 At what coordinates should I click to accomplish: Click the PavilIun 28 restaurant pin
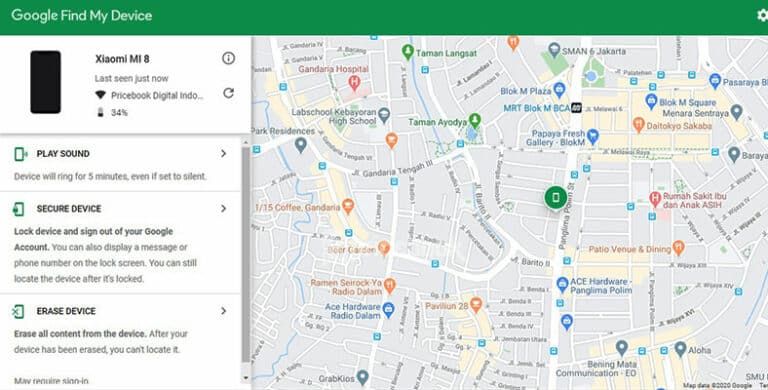476,305
